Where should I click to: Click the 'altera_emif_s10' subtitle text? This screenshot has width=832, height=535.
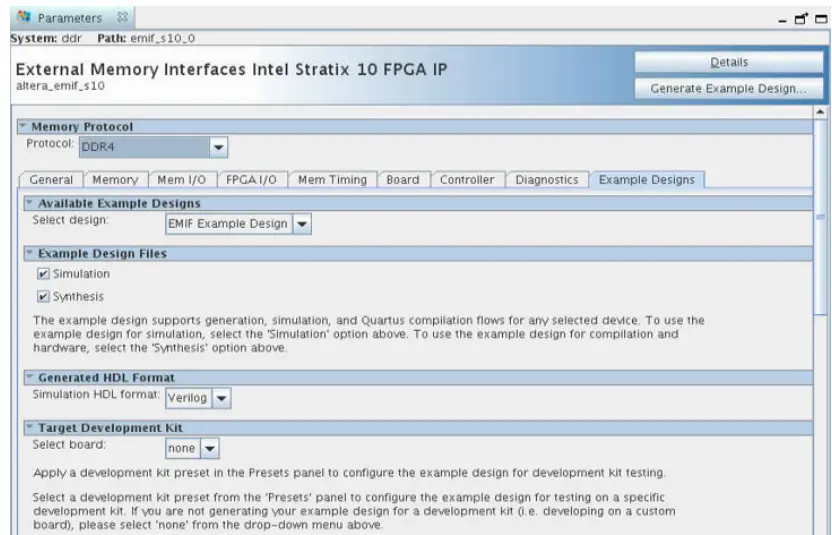click(60, 85)
